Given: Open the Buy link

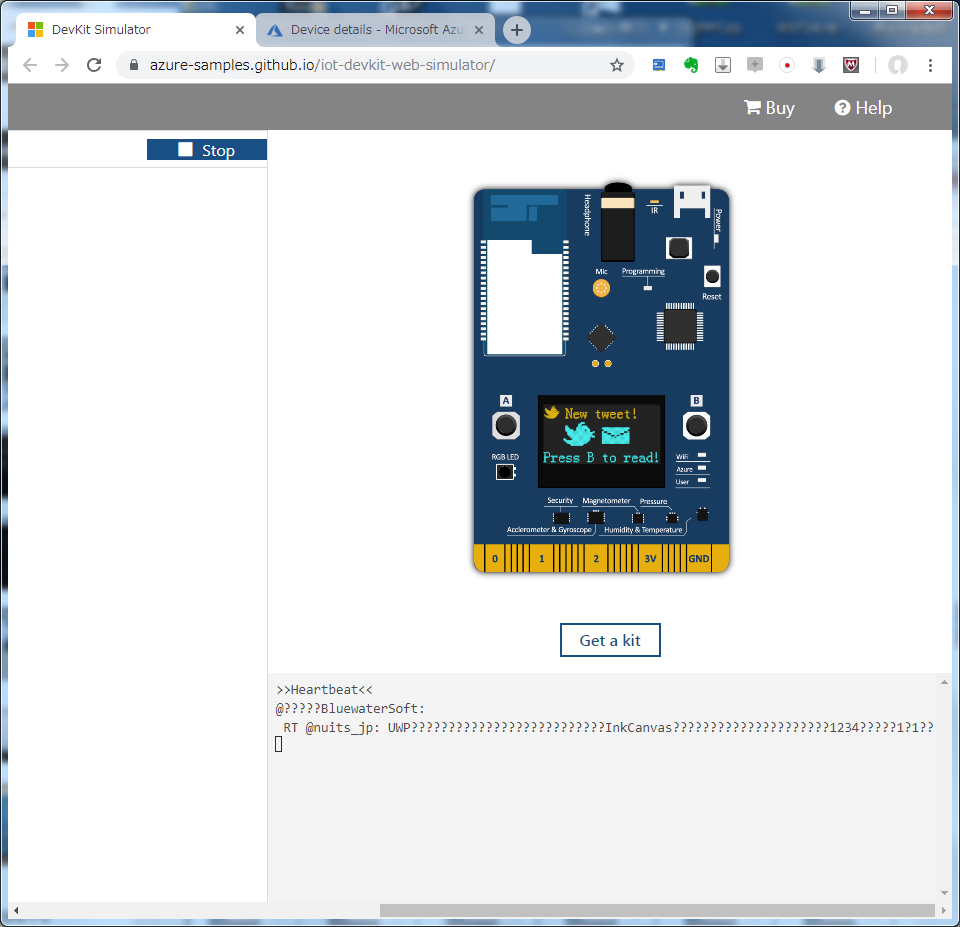Looking at the screenshot, I should tap(770, 108).
